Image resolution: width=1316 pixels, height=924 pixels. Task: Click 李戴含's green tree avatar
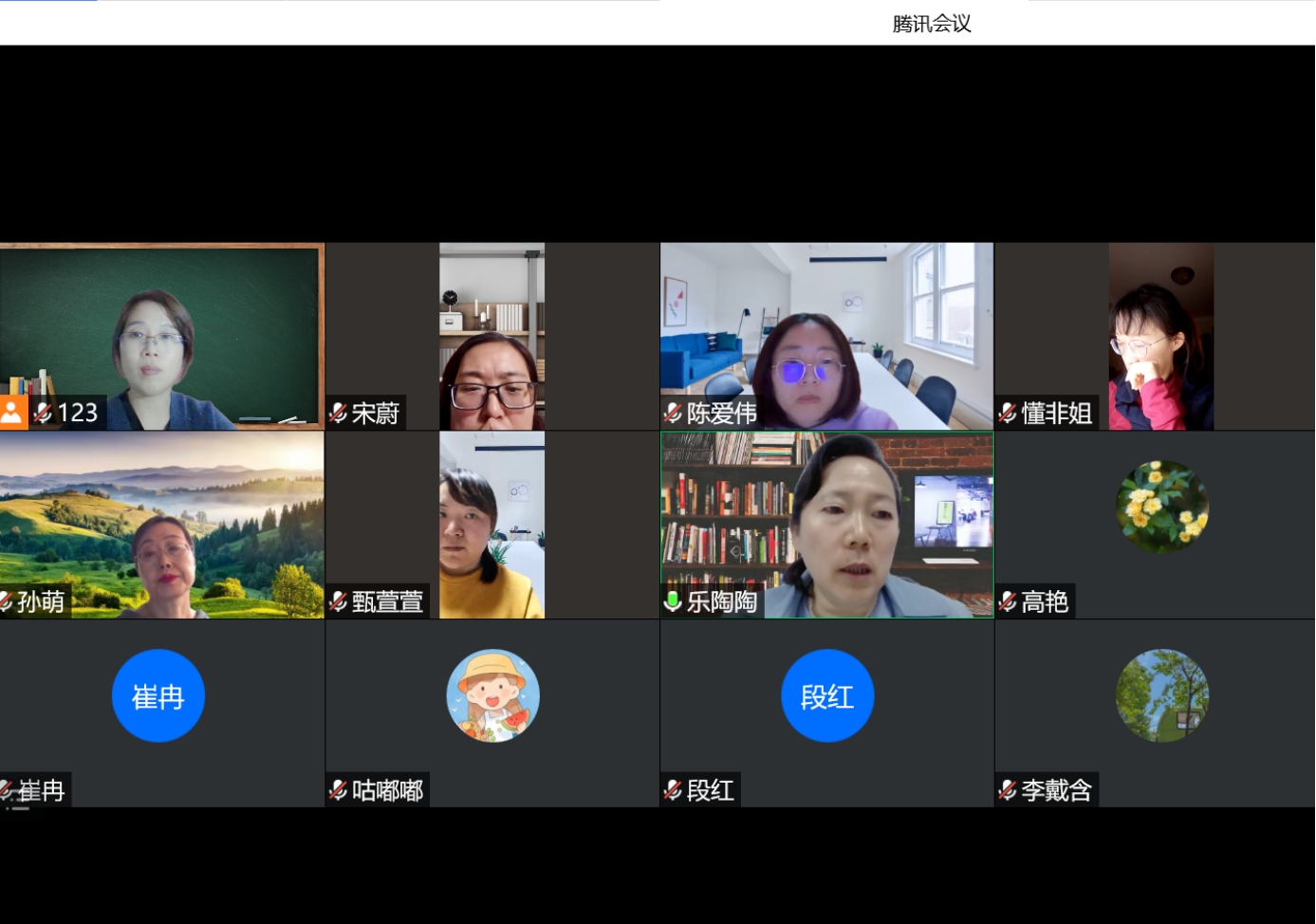point(1162,695)
